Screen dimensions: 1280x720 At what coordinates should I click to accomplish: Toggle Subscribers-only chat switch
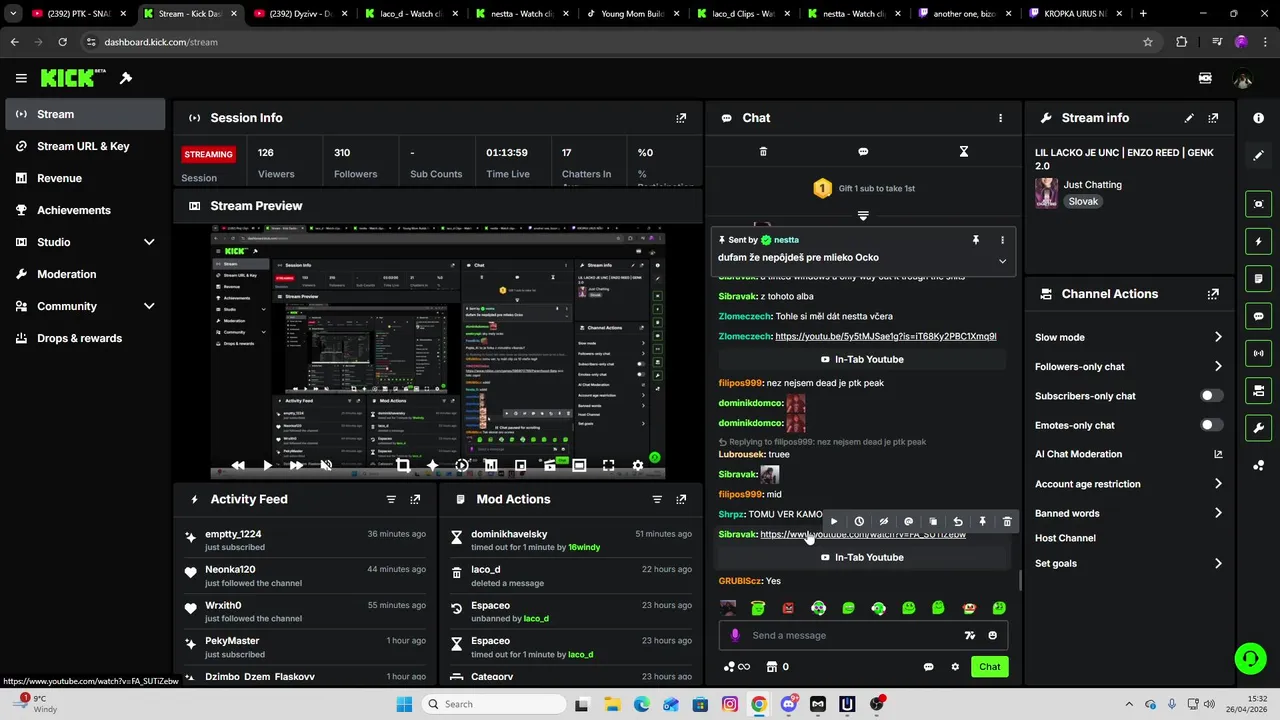[1211, 396]
